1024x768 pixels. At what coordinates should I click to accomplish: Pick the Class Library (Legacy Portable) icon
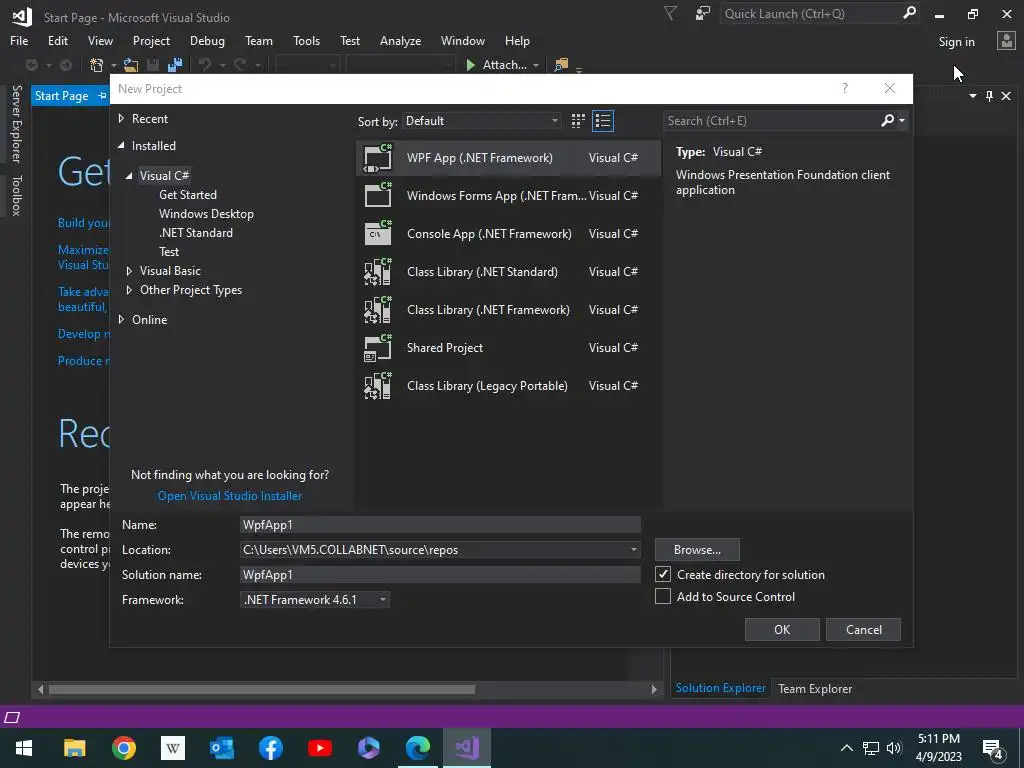coord(377,385)
